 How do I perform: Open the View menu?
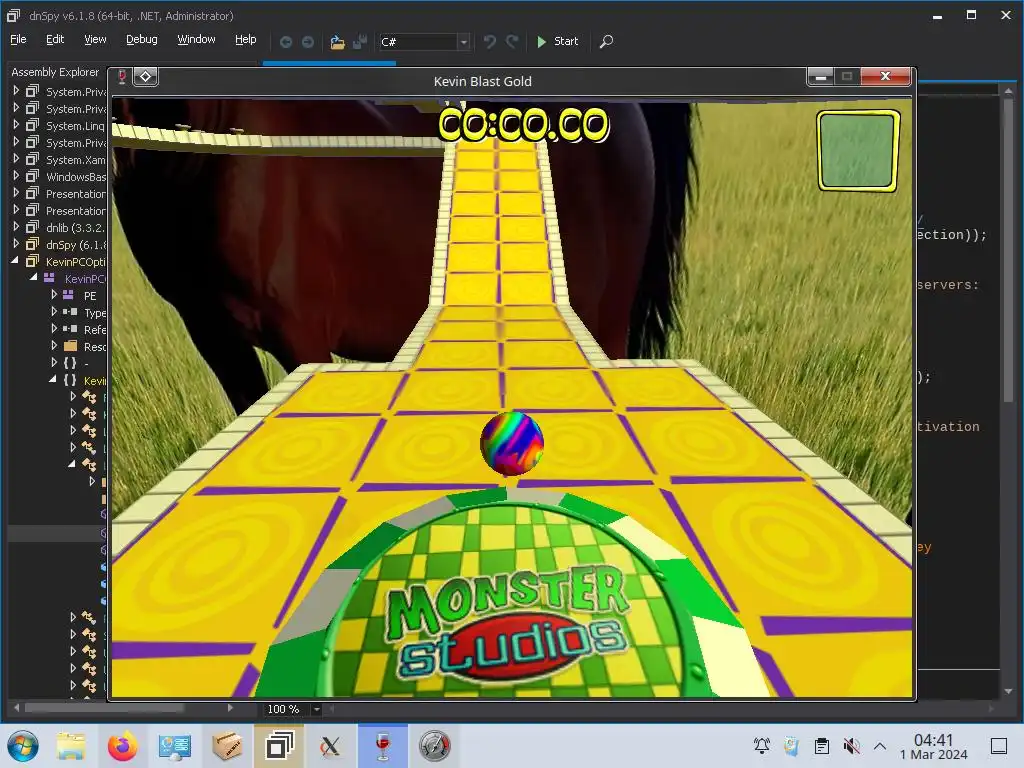[x=95, y=40]
